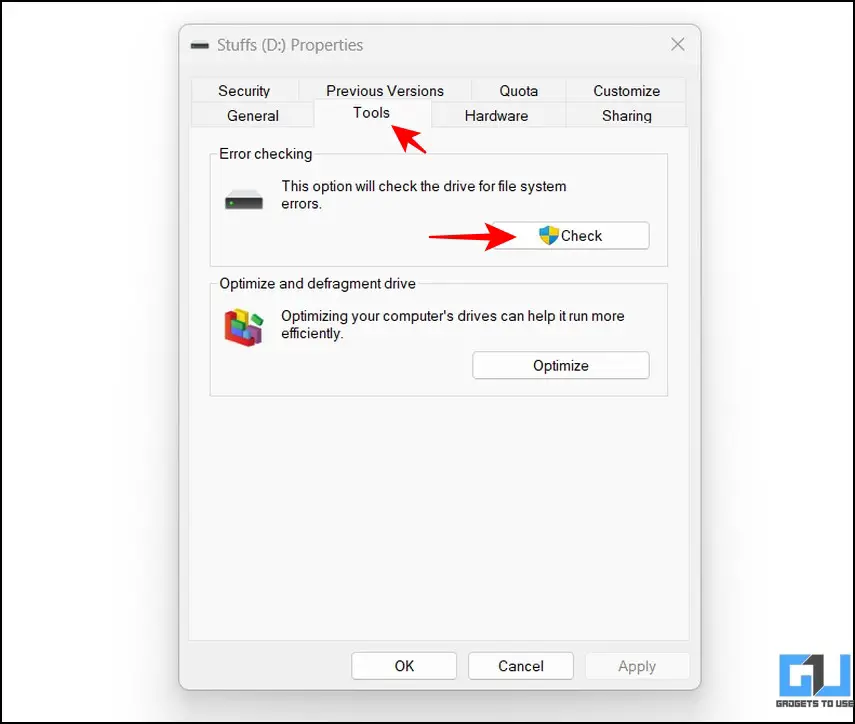Open the Previous Versions tab
Screen dimensions: 855x724
tap(384, 90)
